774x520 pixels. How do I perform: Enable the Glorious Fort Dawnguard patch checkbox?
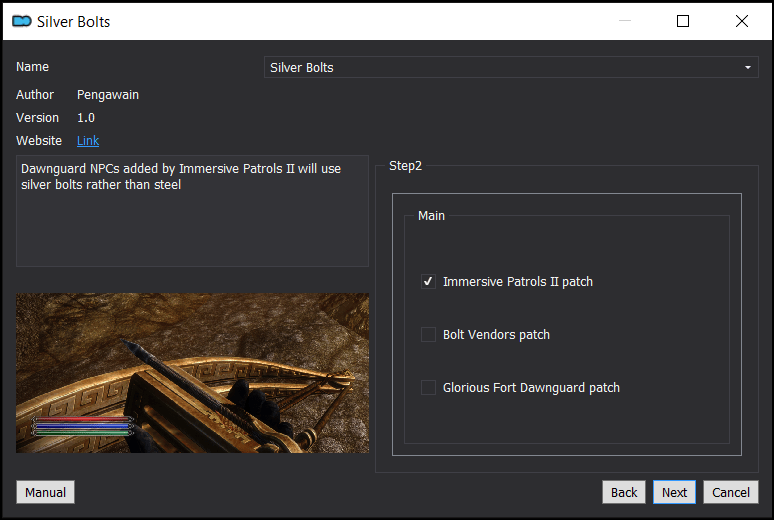(428, 388)
